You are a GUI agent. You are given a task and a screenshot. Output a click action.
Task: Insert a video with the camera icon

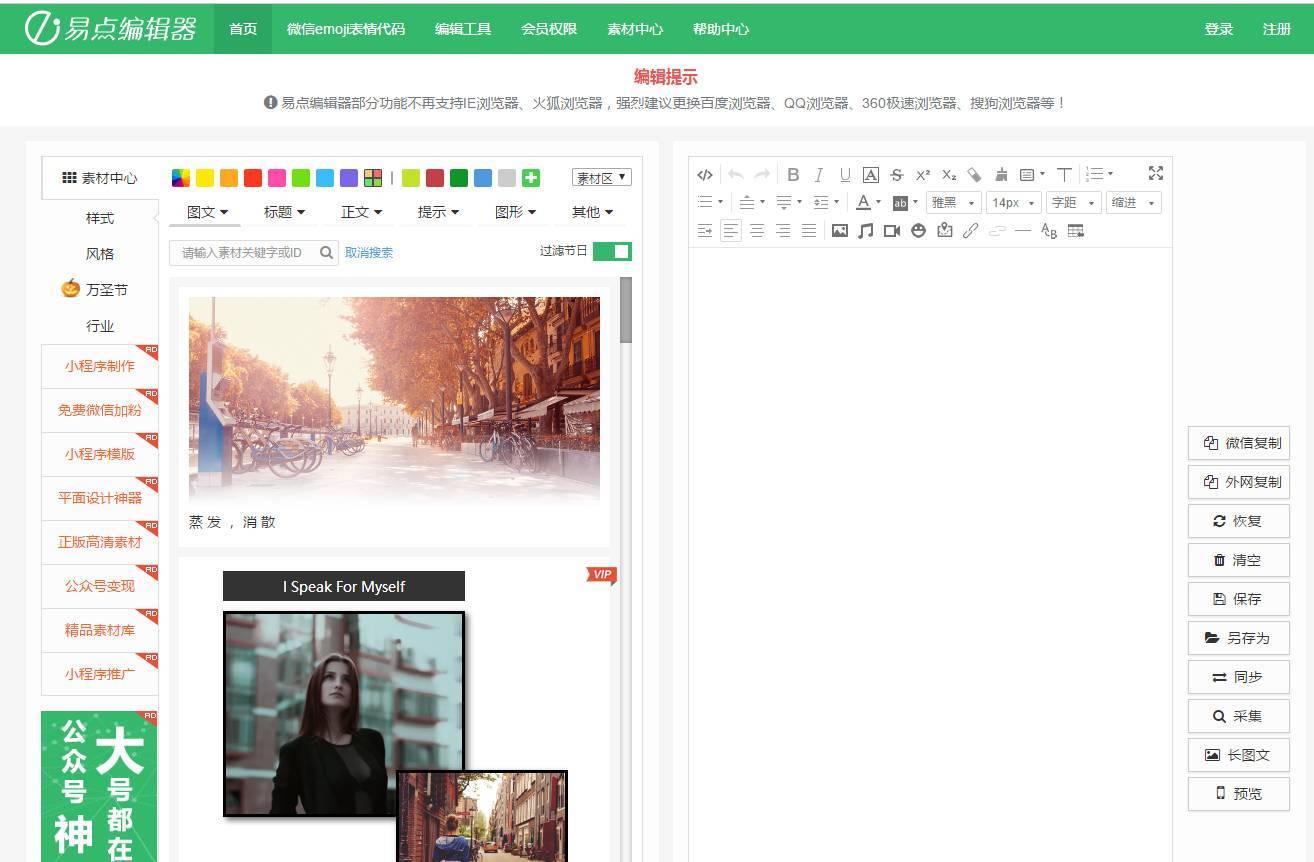pos(892,231)
